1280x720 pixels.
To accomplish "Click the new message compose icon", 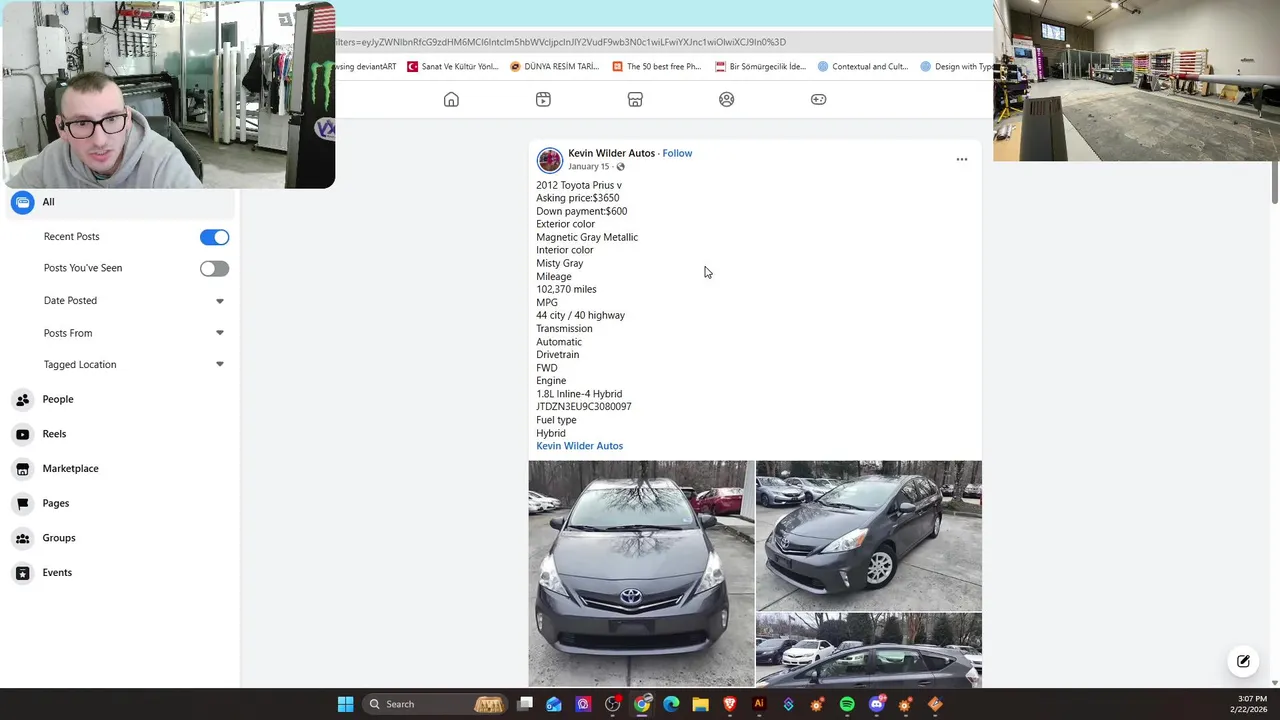I will pyautogui.click(x=1243, y=661).
